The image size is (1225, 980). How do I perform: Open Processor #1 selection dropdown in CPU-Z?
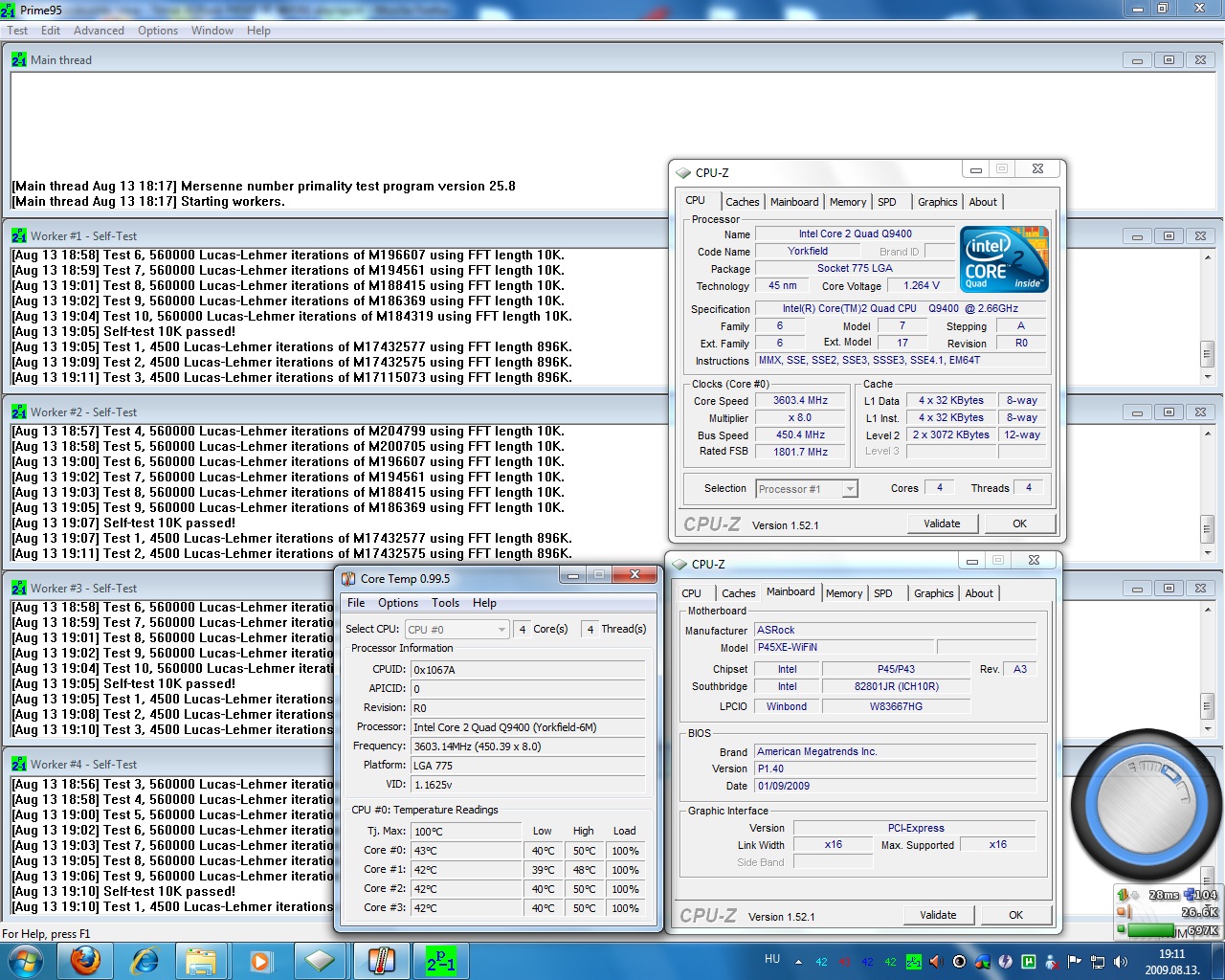(807, 489)
